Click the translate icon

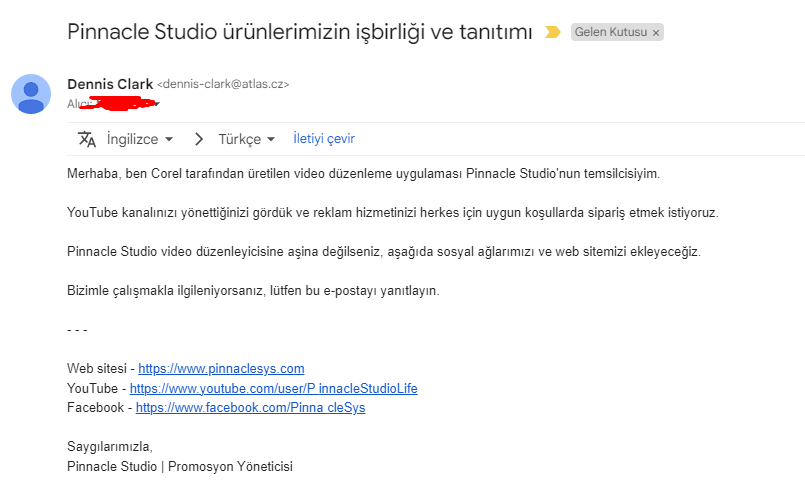click(87, 139)
